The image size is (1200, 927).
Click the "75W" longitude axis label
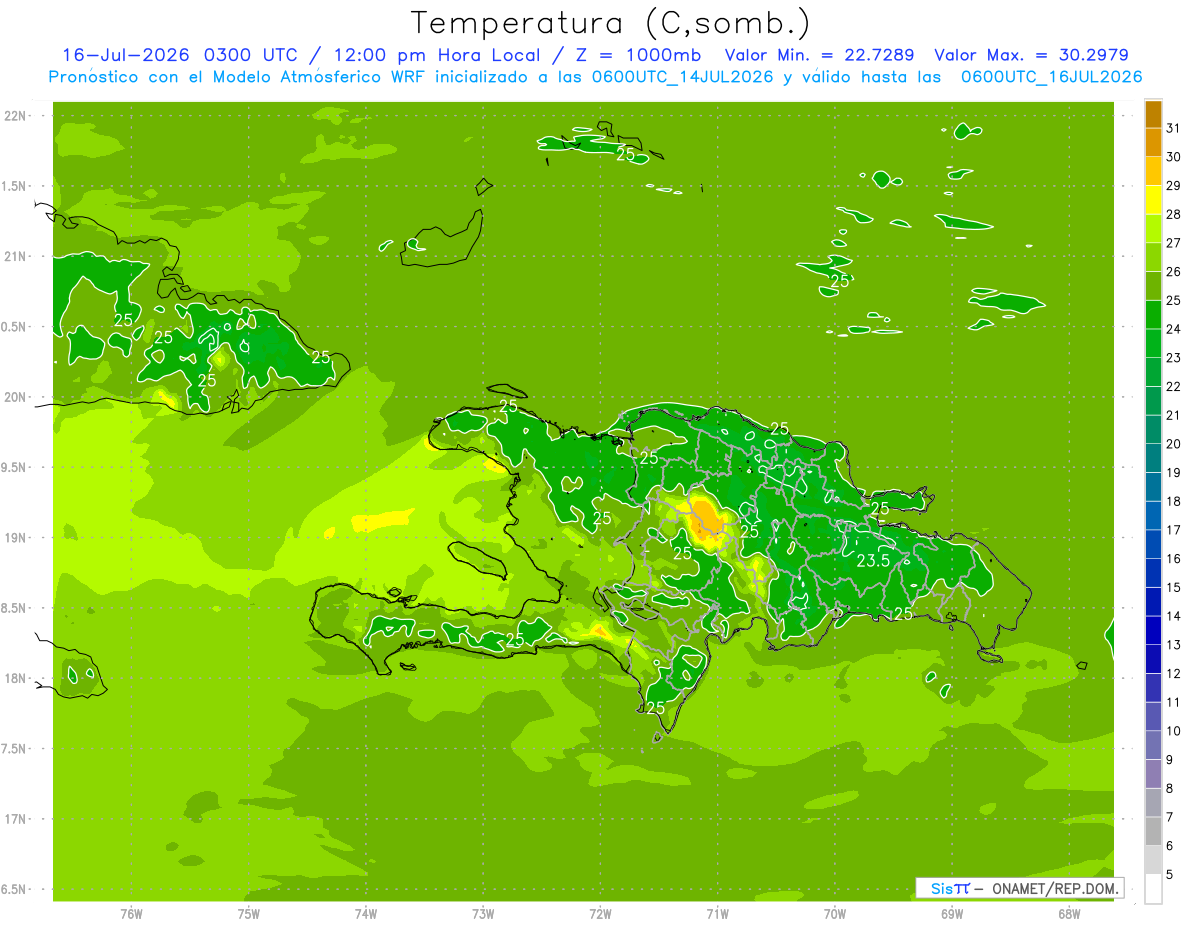point(249,914)
